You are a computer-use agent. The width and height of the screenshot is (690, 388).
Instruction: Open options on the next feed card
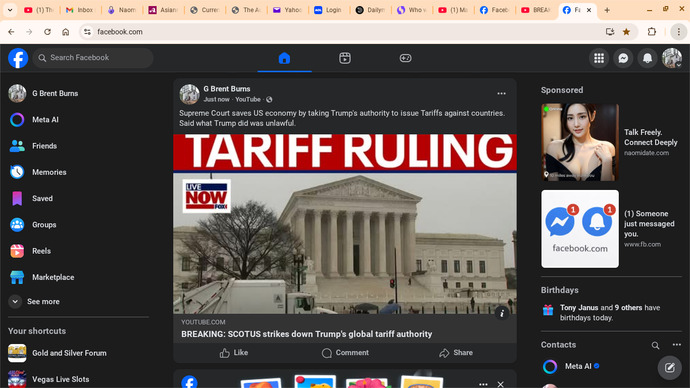(483, 384)
